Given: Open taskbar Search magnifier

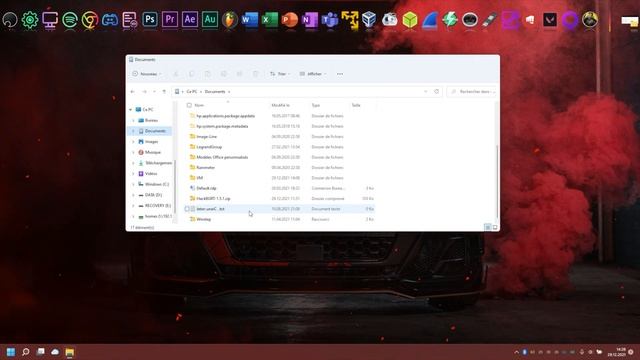Looking at the screenshot, I should tap(25, 352).
